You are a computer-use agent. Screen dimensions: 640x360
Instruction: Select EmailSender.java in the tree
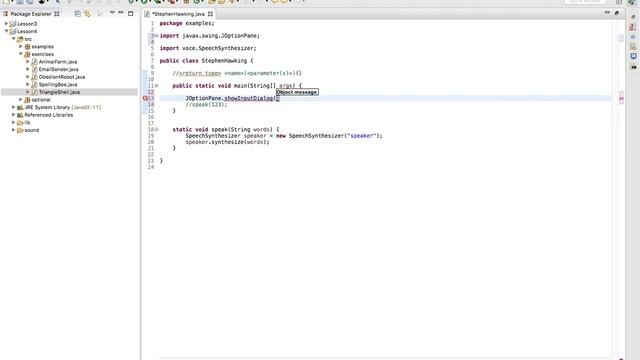(x=59, y=69)
